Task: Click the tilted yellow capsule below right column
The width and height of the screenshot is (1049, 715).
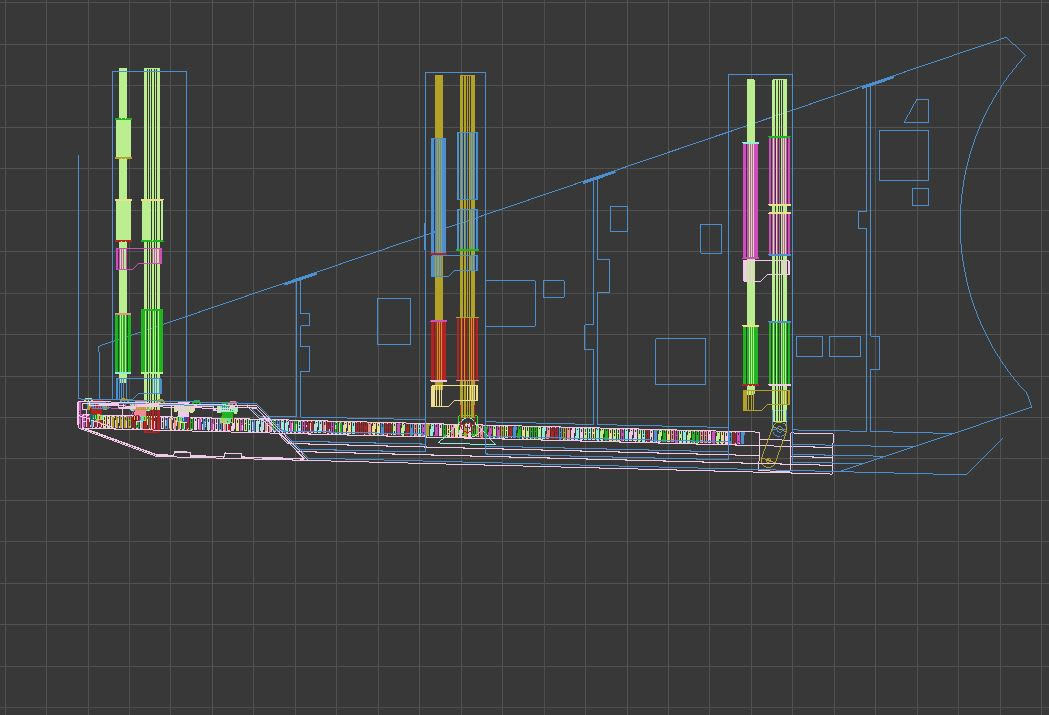Action: pos(772,446)
